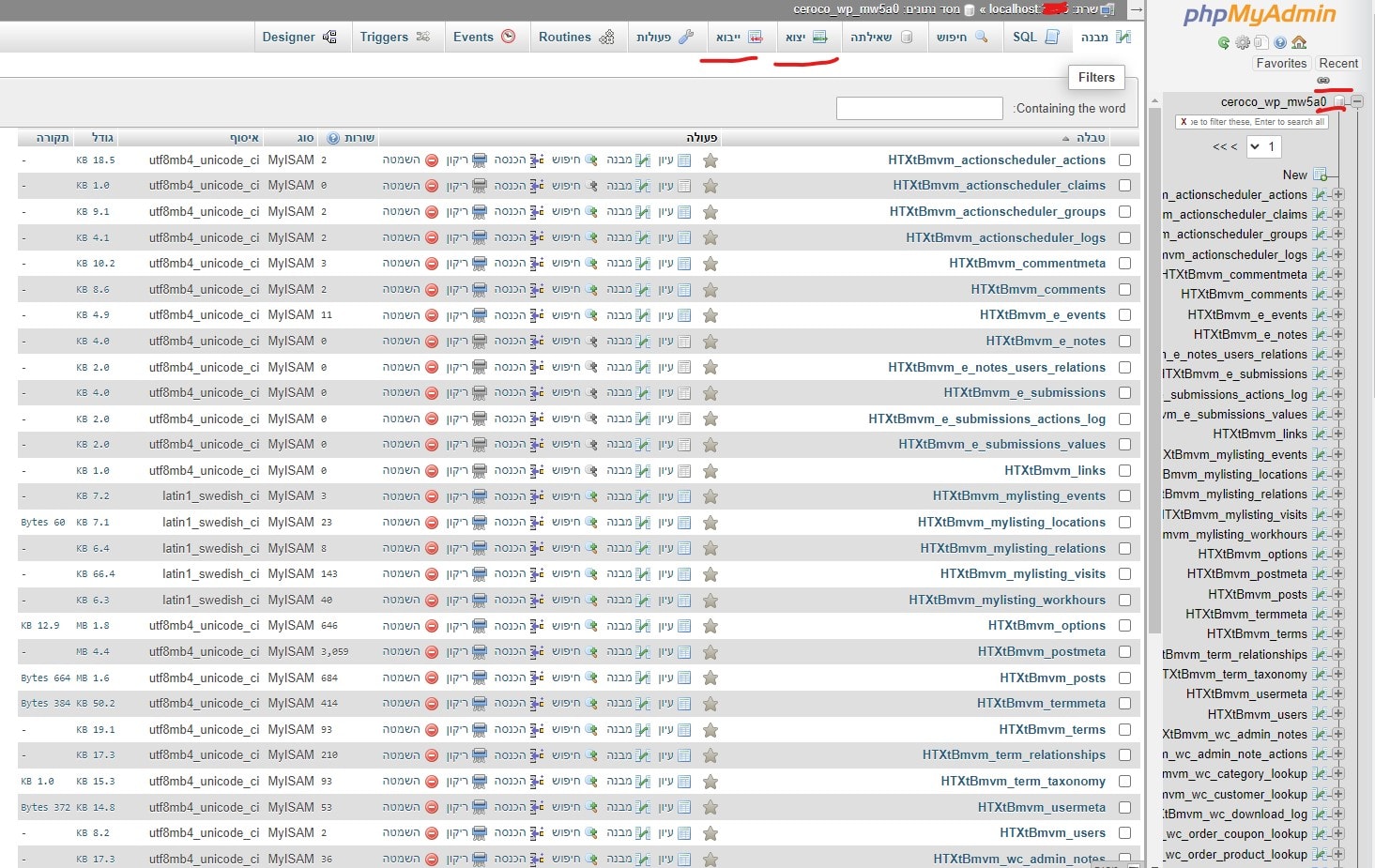Open the Routines tab
This screenshot has width=1375, height=868.
[x=575, y=37]
